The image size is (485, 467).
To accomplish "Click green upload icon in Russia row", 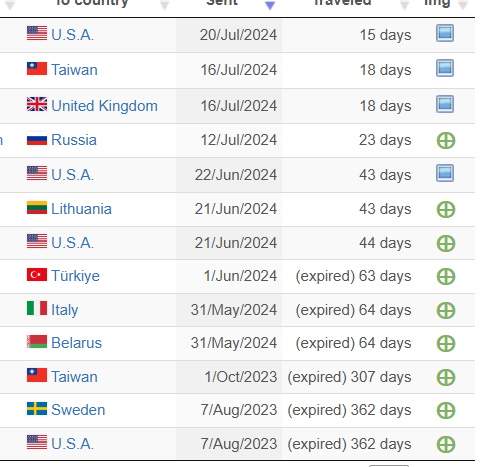I will [446, 140].
